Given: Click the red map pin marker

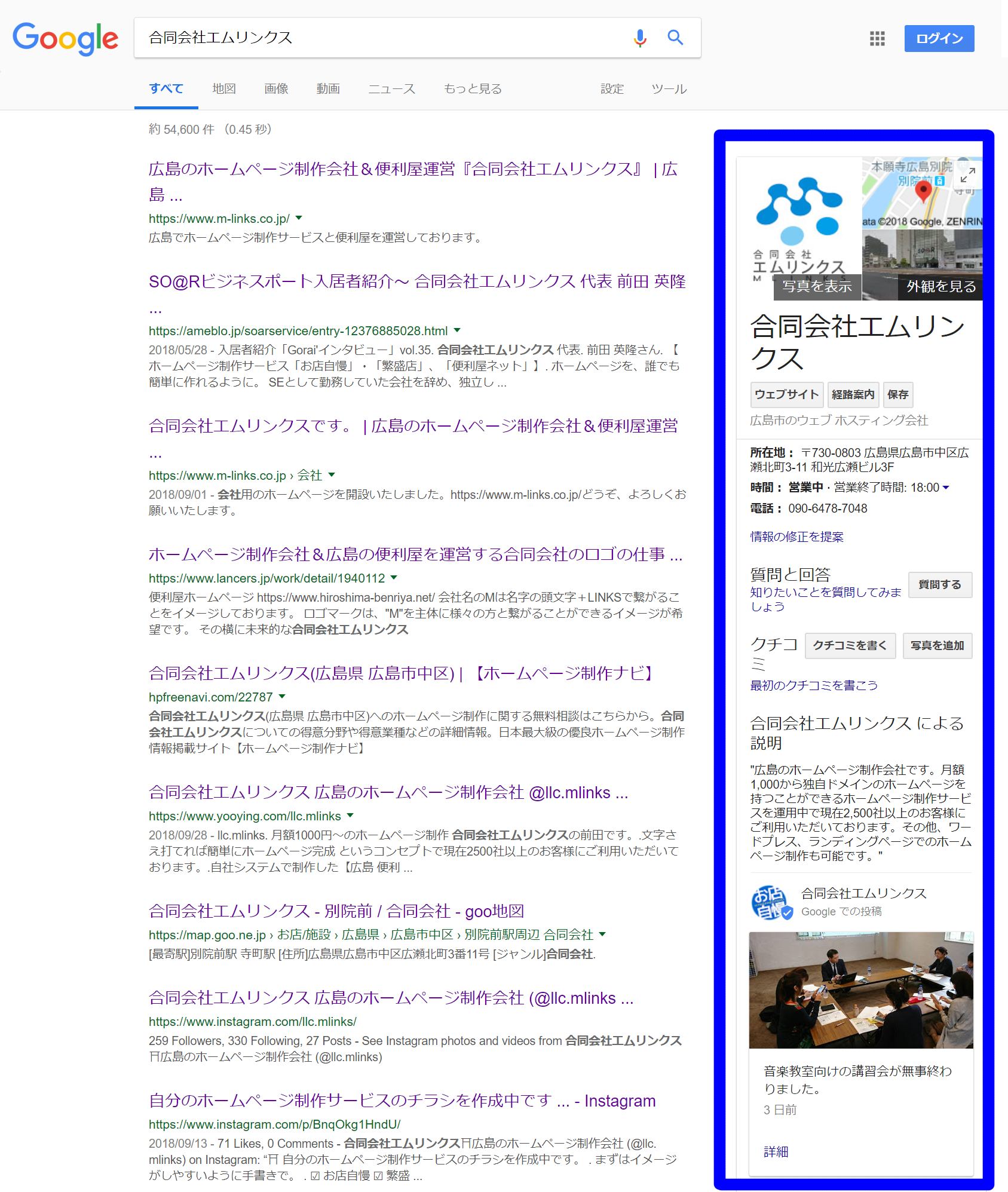Looking at the screenshot, I should coord(923,193).
